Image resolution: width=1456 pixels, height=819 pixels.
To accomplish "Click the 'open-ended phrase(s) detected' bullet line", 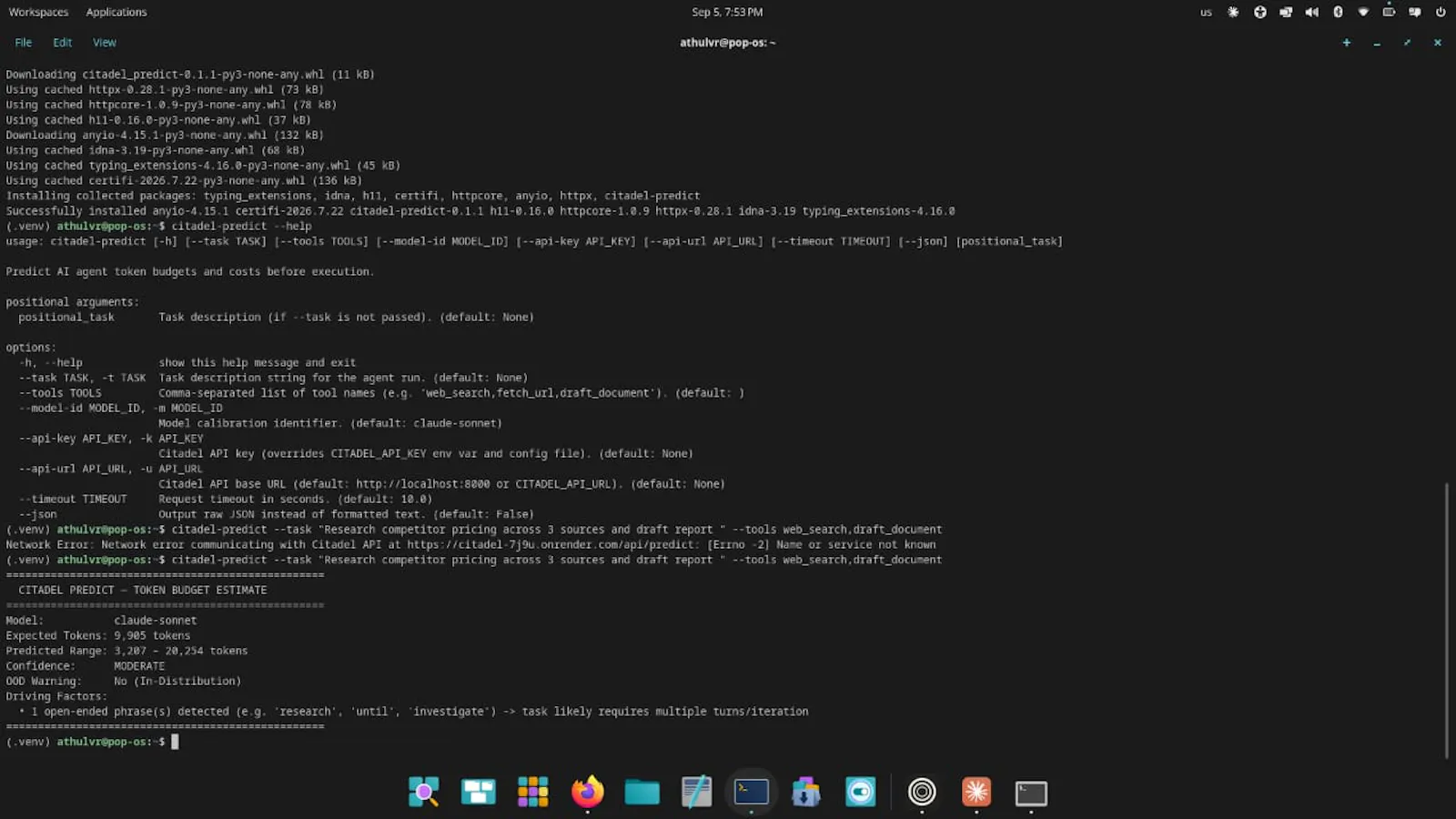I will click(x=414, y=712).
